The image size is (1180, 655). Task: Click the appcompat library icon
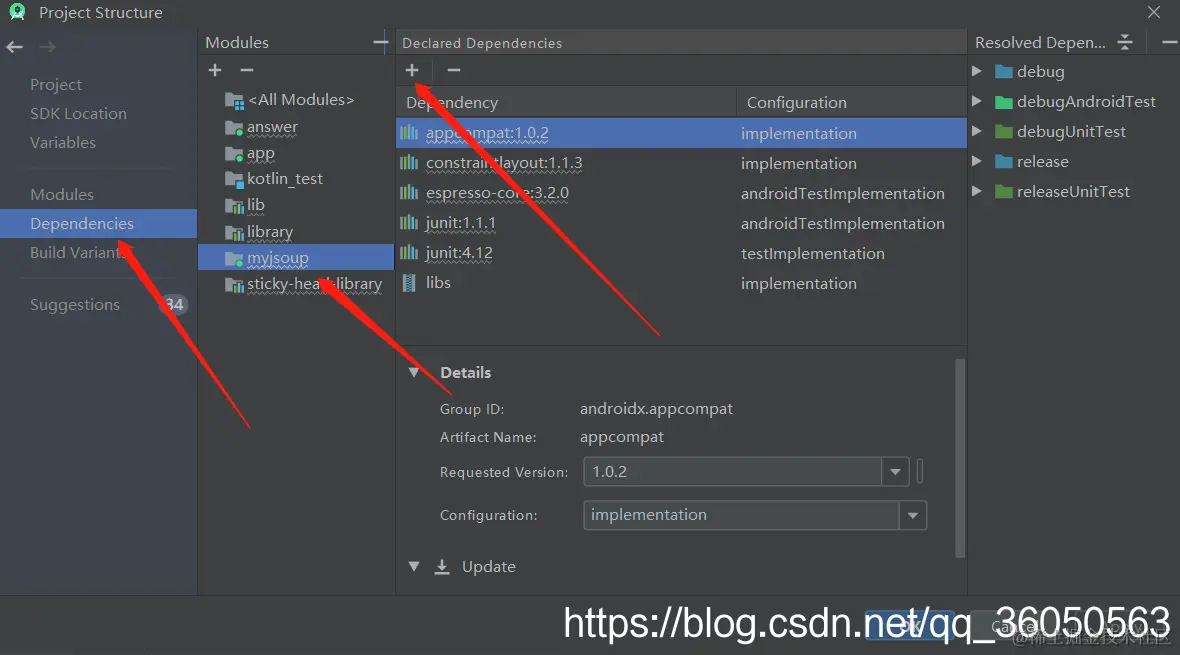(409, 133)
